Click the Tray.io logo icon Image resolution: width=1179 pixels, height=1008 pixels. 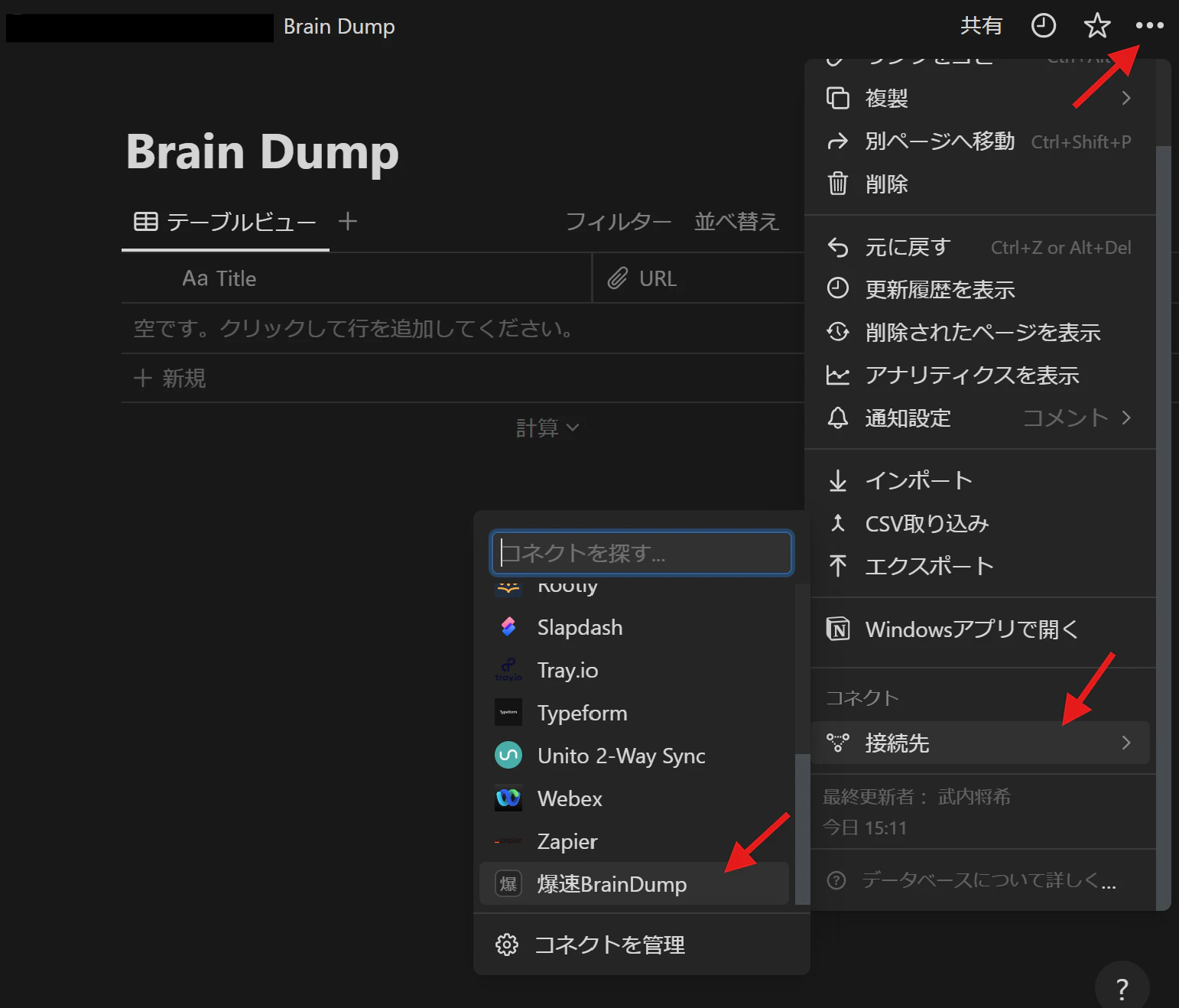pos(508,670)
